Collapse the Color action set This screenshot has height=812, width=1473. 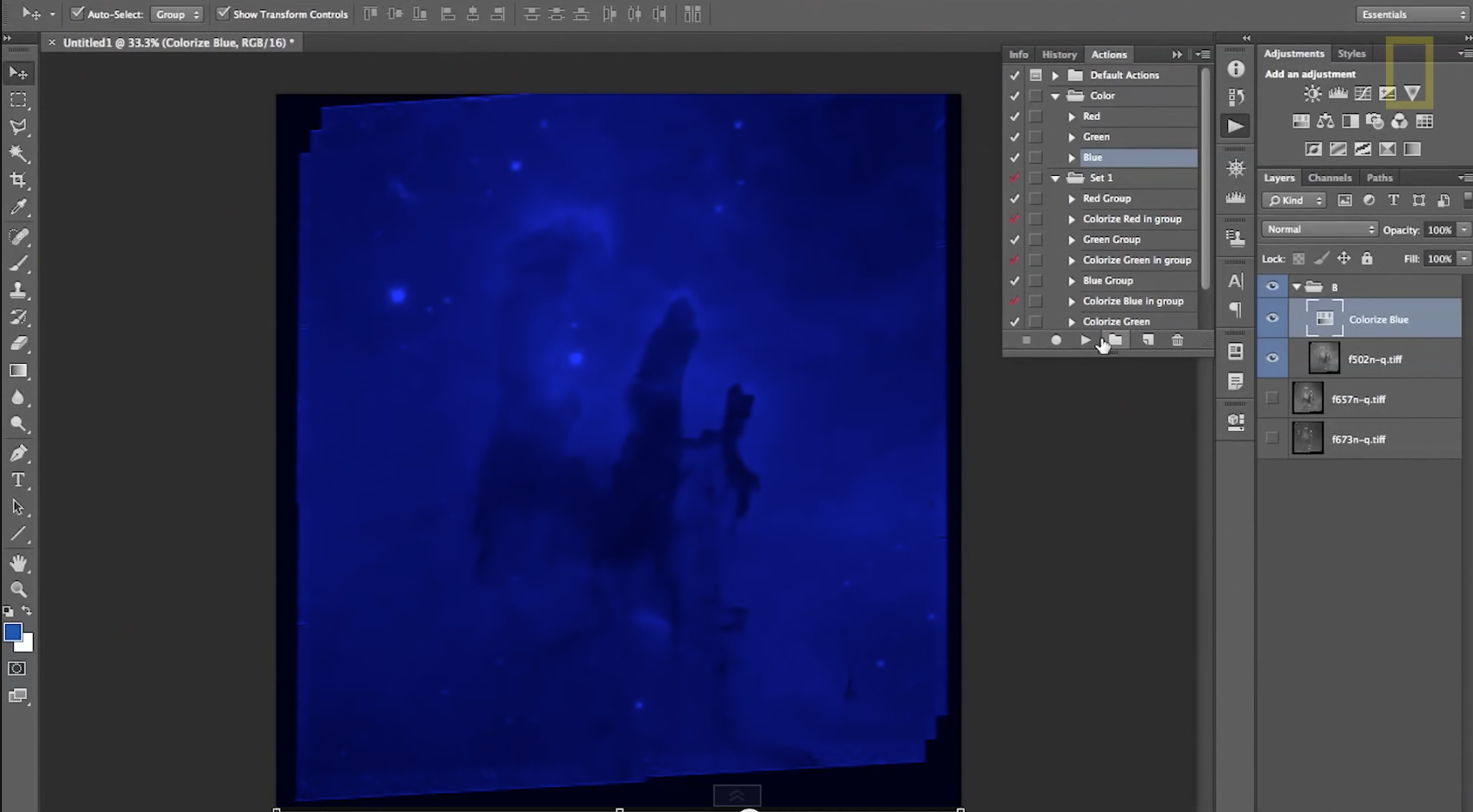pos(1055,96)
